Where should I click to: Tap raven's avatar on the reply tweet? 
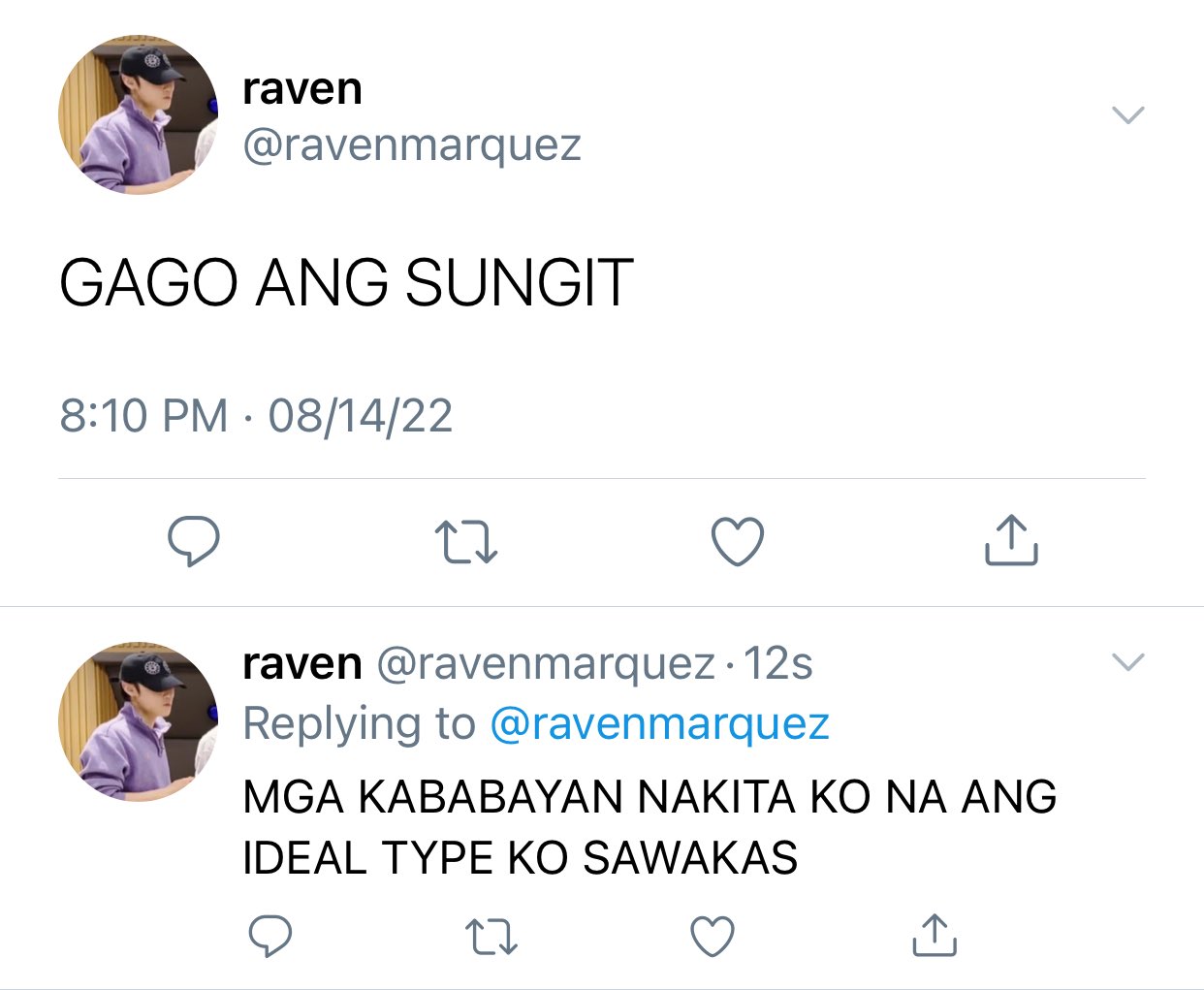tap(138, 721)
